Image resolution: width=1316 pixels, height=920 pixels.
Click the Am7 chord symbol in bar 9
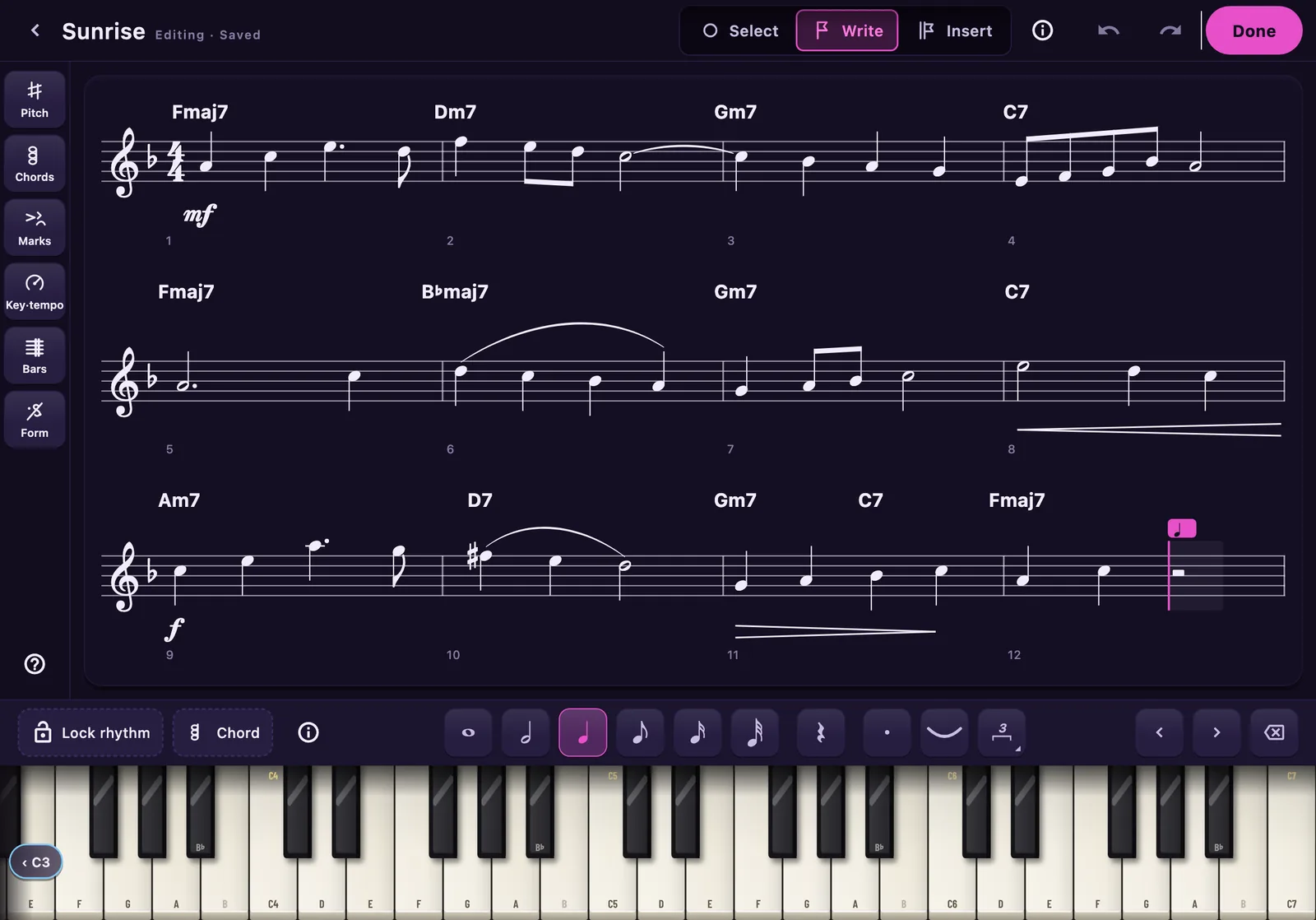point(178,500)
